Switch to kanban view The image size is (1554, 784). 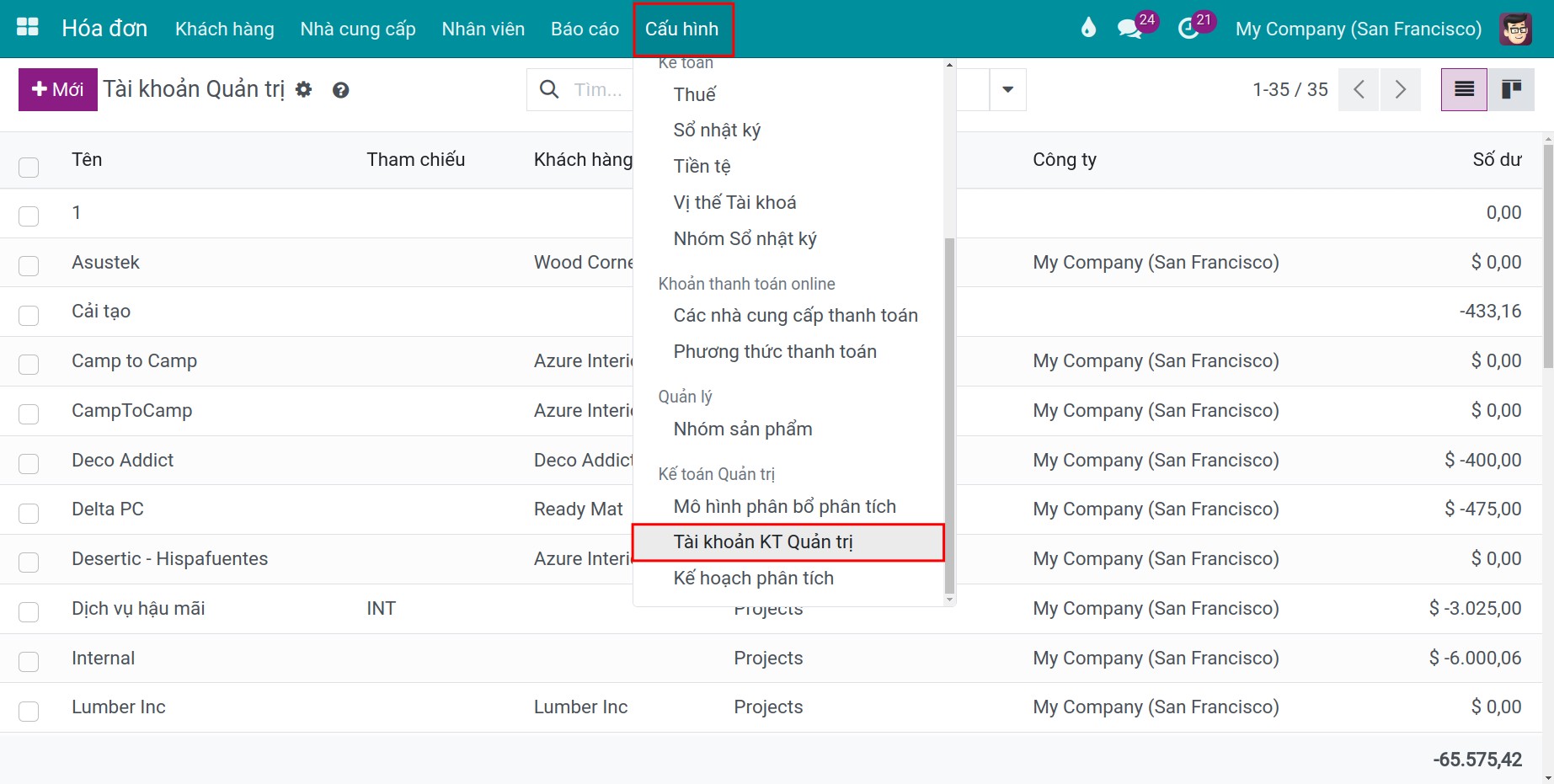[1511, 89]
